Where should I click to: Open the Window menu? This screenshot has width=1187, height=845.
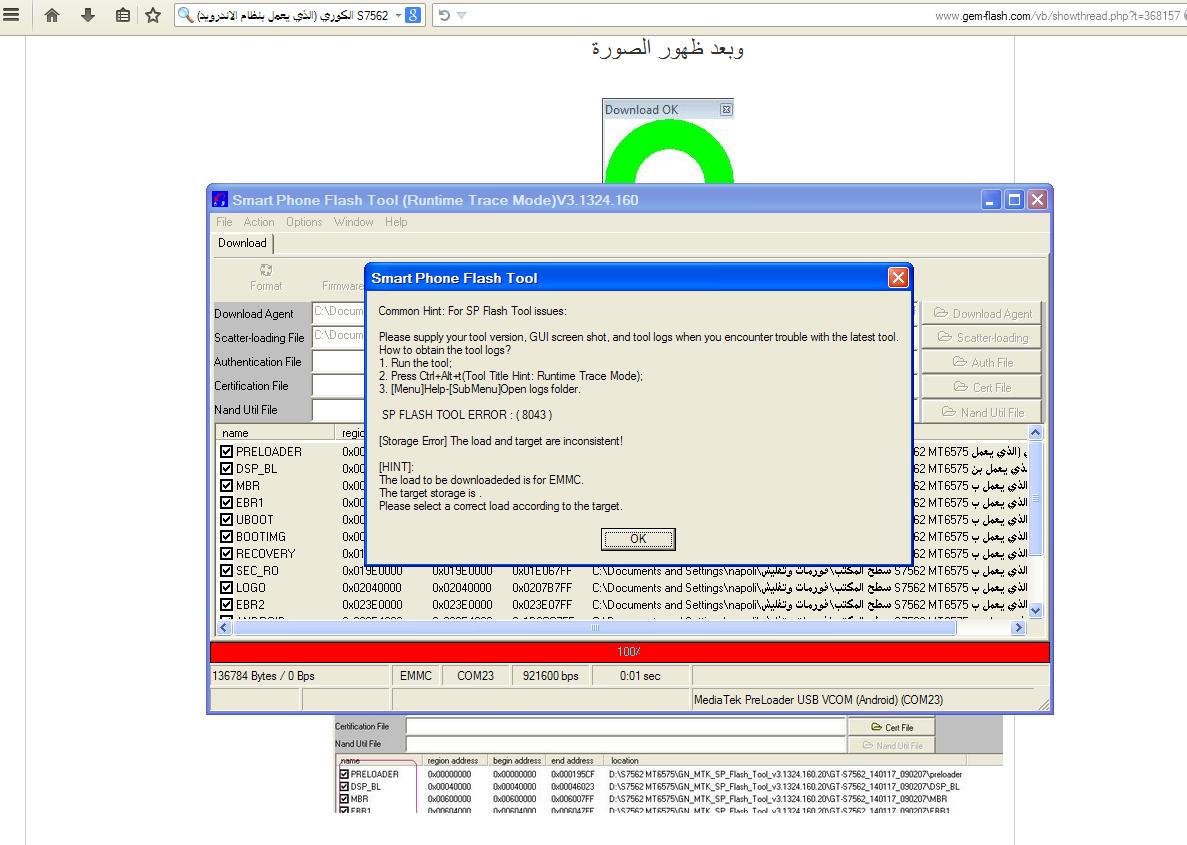[354, 222]
